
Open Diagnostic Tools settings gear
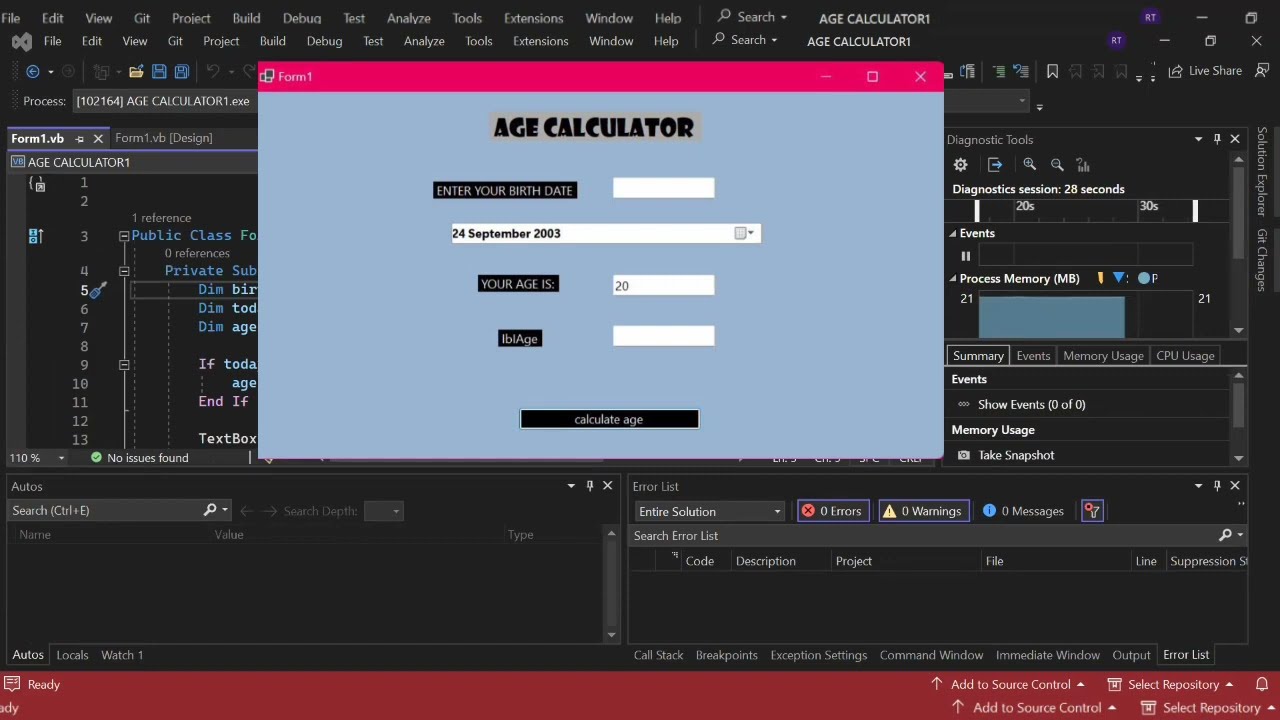tap(961, 165)
